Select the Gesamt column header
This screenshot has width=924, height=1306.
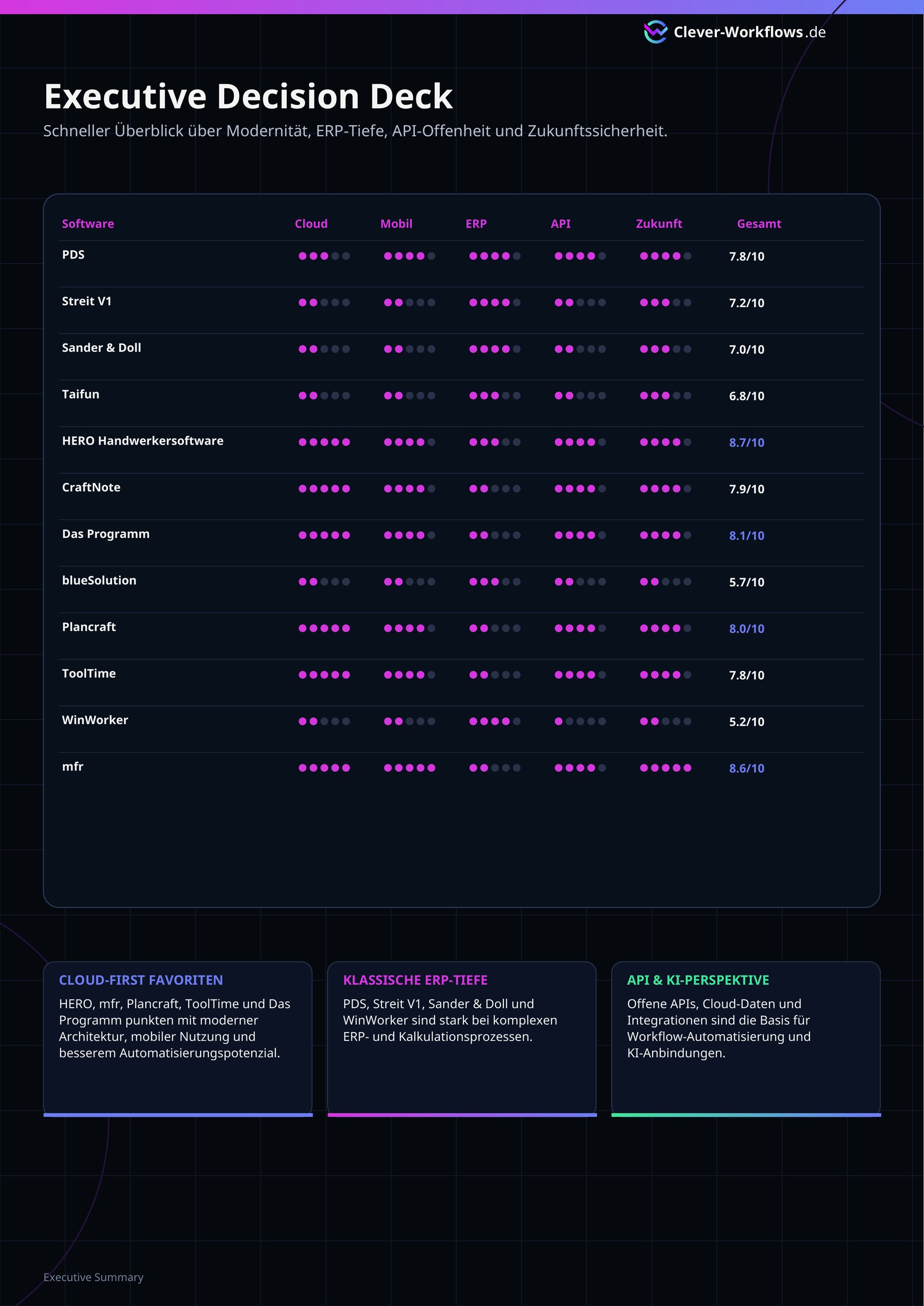click(x=759, y=224)
